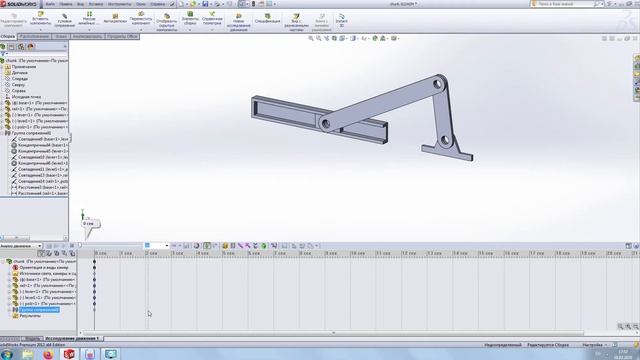Select Исходная точка in the feature tree

click(x=26, y=97)
